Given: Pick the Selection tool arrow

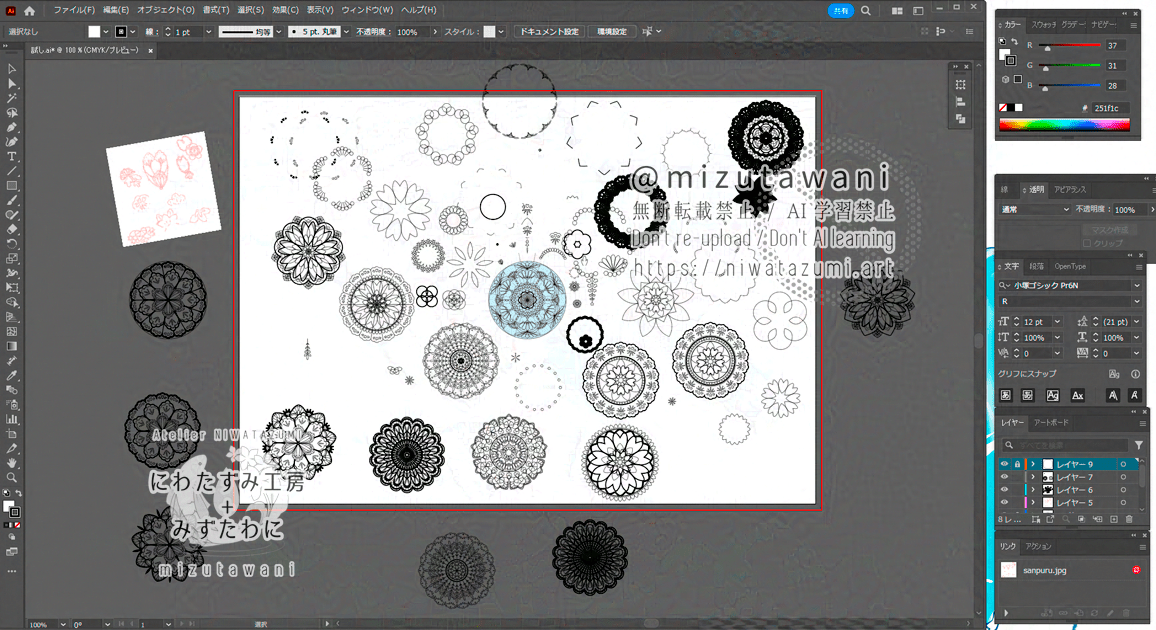Looking at the screenshot, I should tap(12, 69).
